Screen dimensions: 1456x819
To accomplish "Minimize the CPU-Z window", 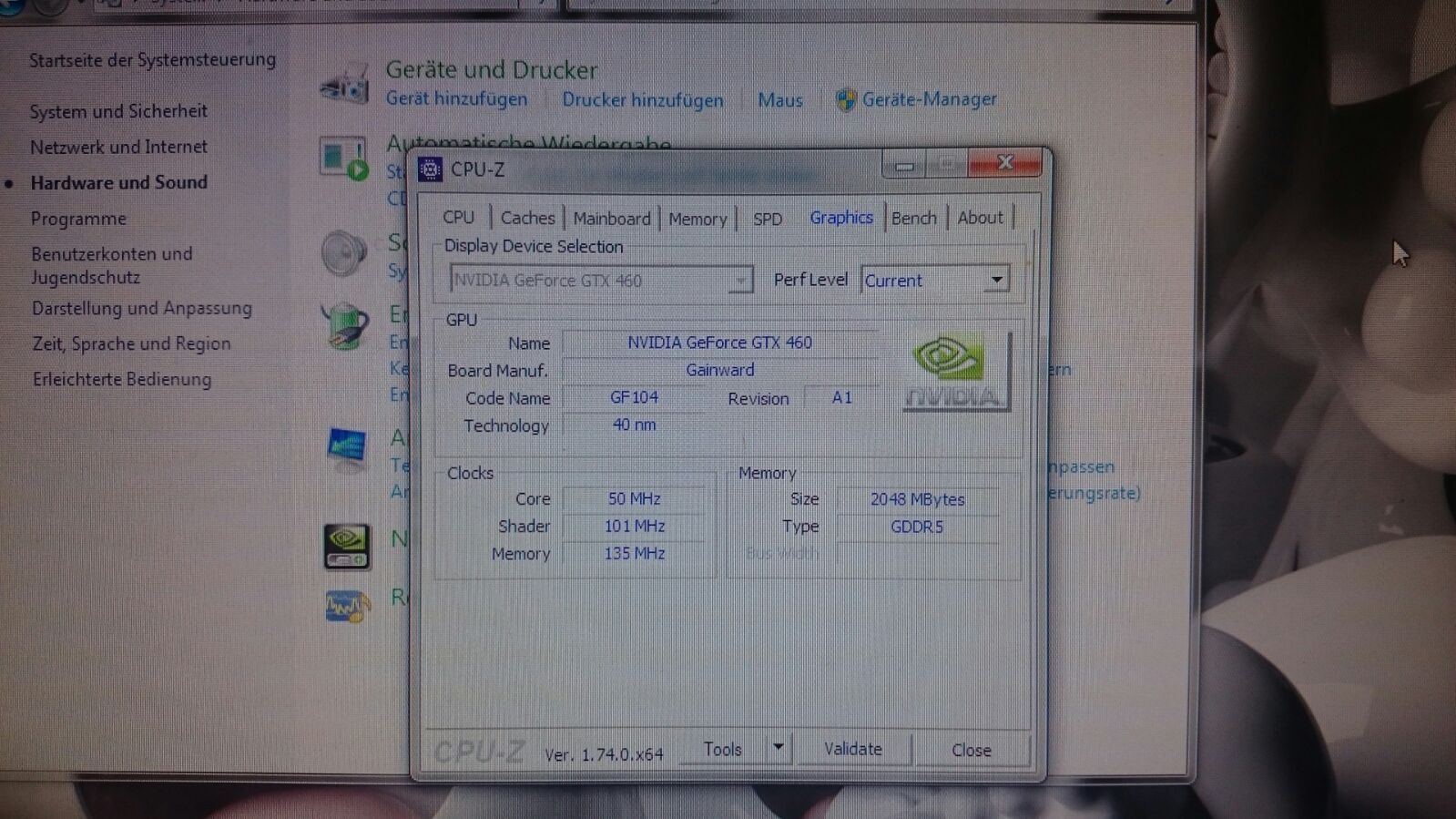I will pos(905,166).
